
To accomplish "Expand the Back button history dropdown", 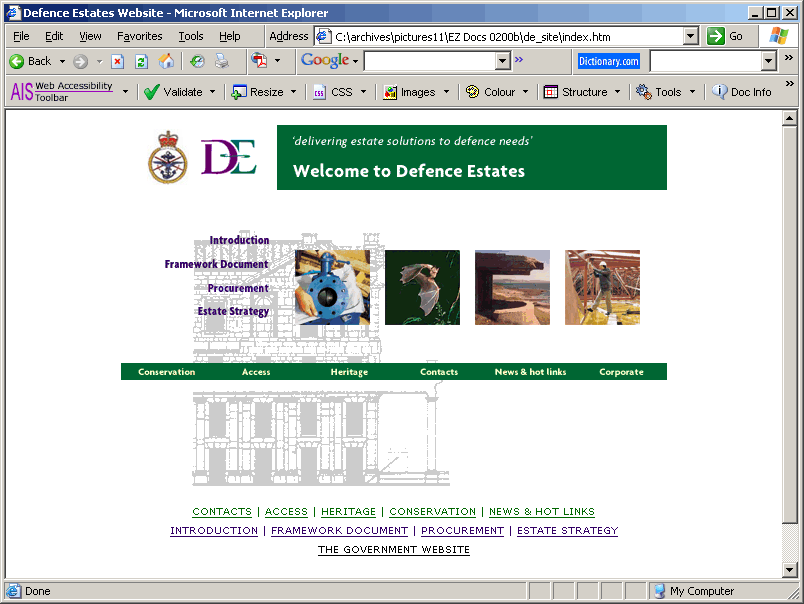I will tap(63, 62).
